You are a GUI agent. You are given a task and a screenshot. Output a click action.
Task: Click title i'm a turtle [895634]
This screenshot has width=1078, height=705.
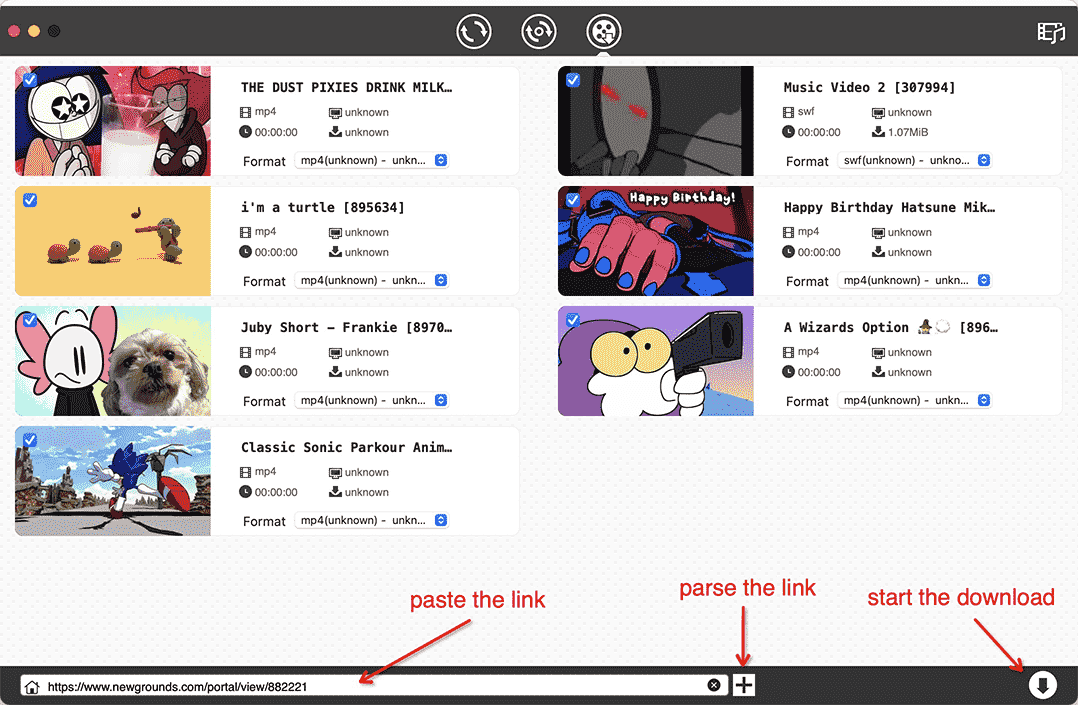tap(322, 208)
